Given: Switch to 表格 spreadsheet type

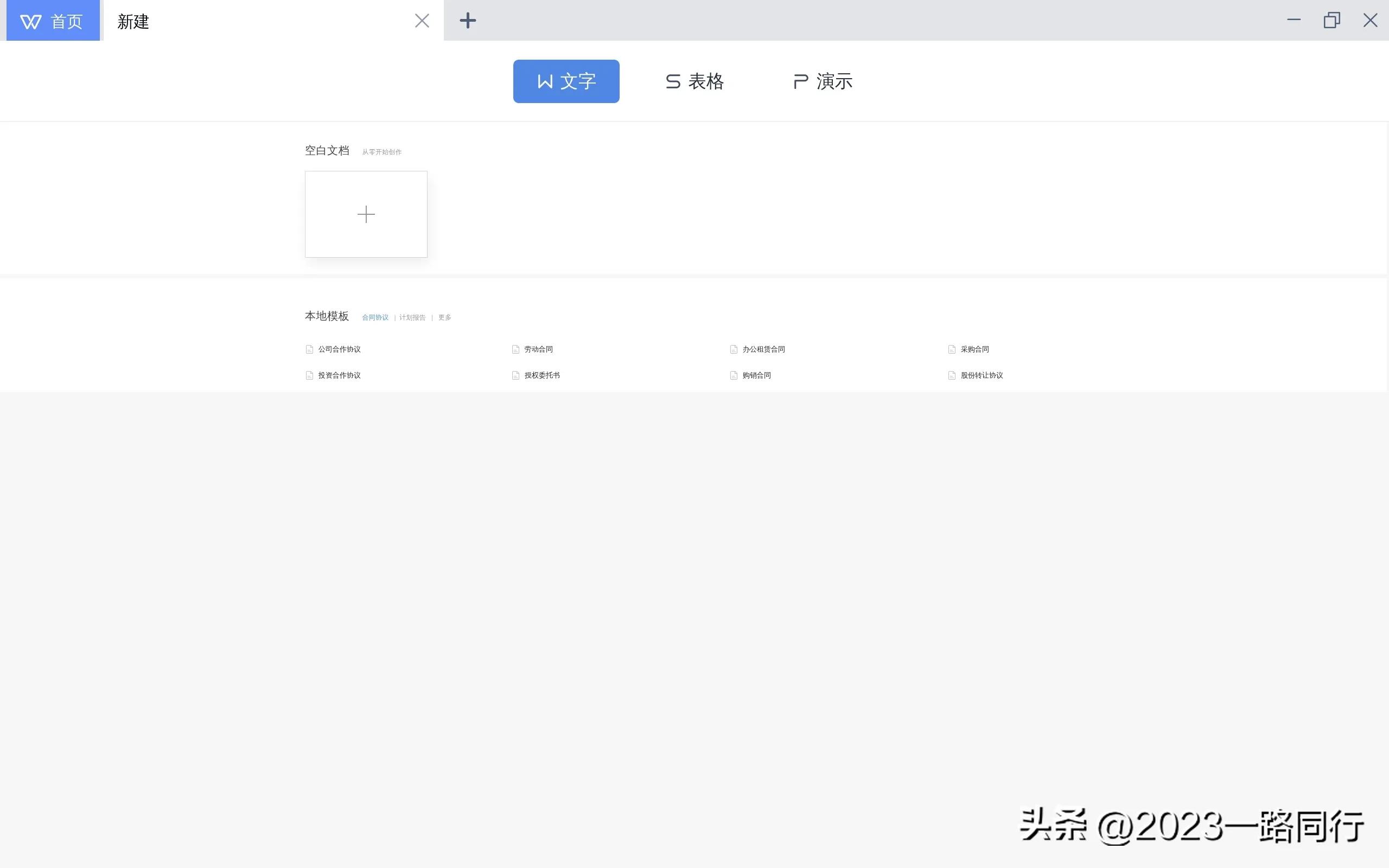Looking at the screenshot, I should coord(694,81).
